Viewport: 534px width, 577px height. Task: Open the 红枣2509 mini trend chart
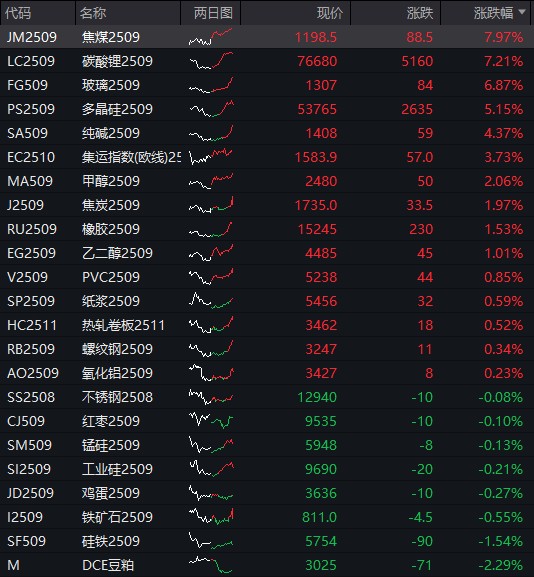point(211,421)
